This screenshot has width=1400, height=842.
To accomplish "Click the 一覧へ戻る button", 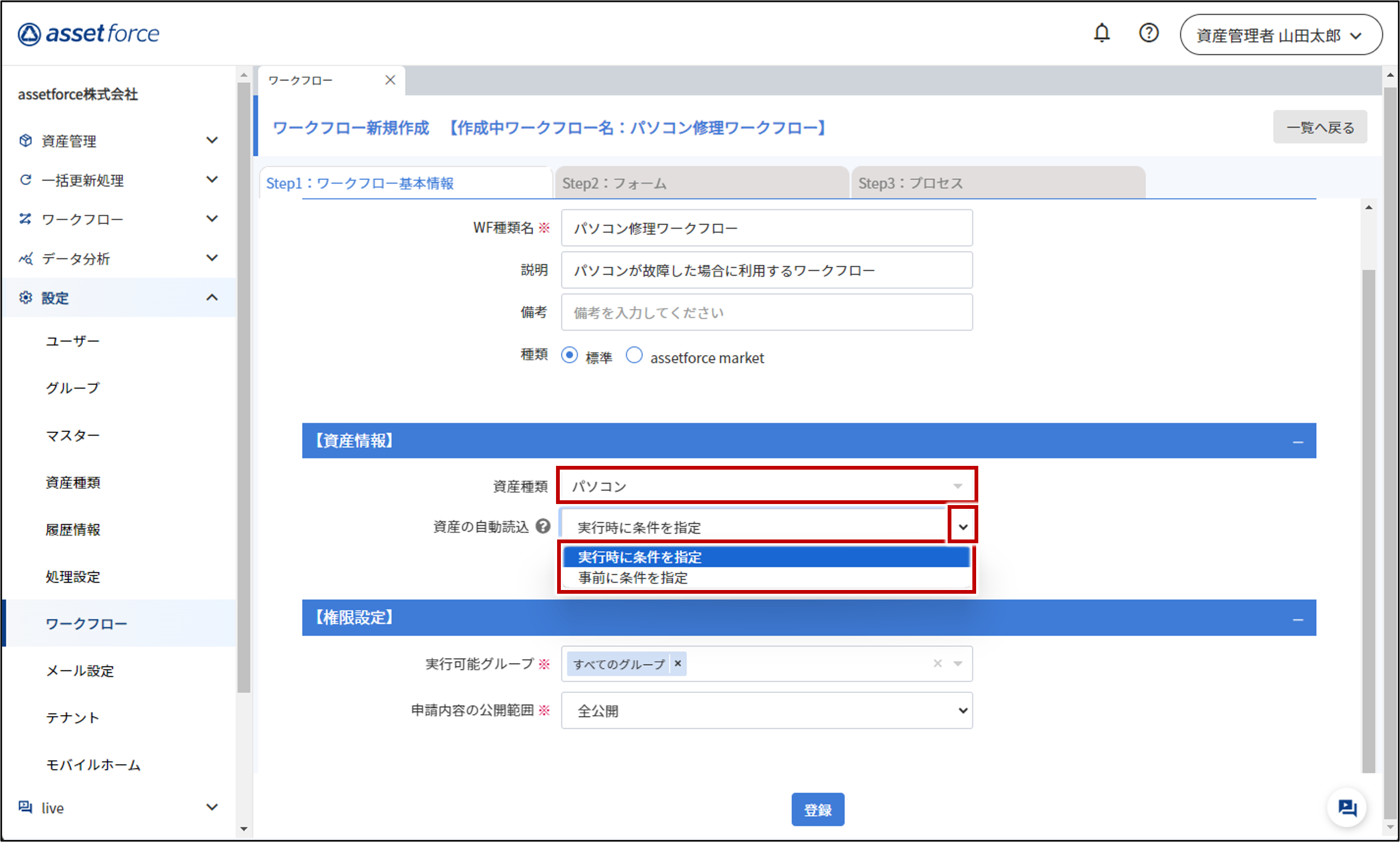I will click(1319, 127).
